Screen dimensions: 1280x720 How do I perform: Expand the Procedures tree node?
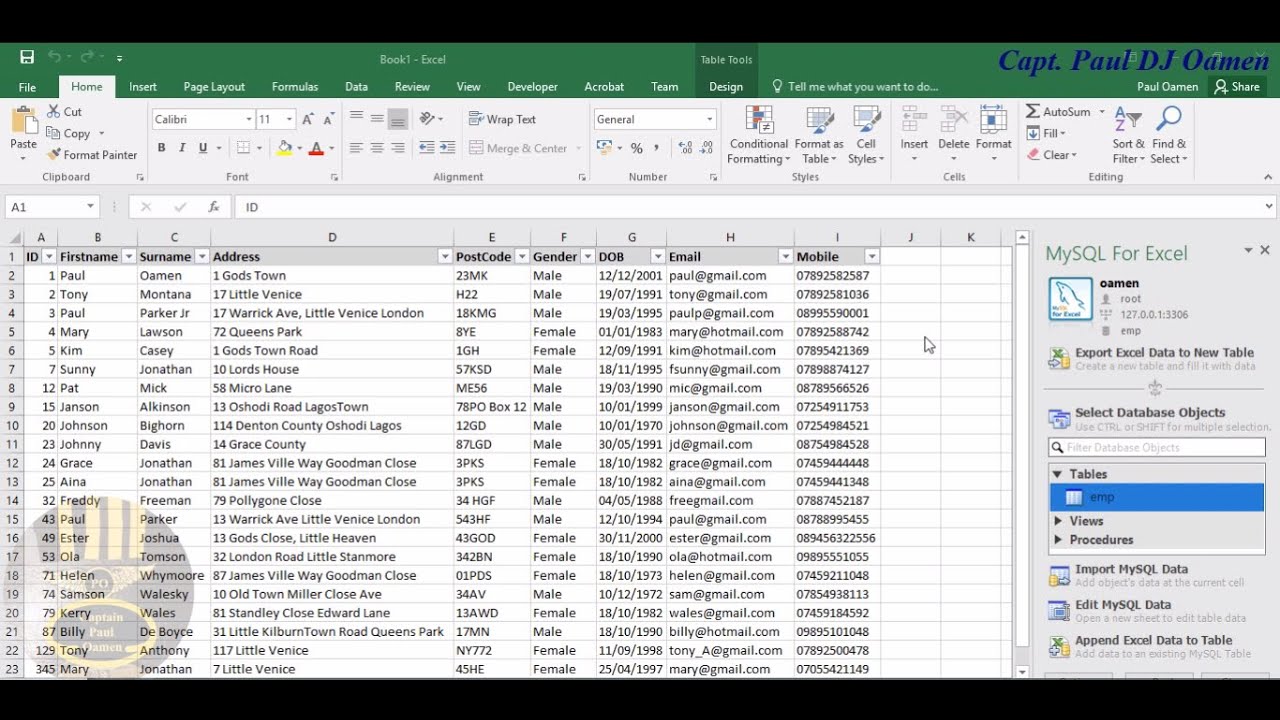[1058, 540]
